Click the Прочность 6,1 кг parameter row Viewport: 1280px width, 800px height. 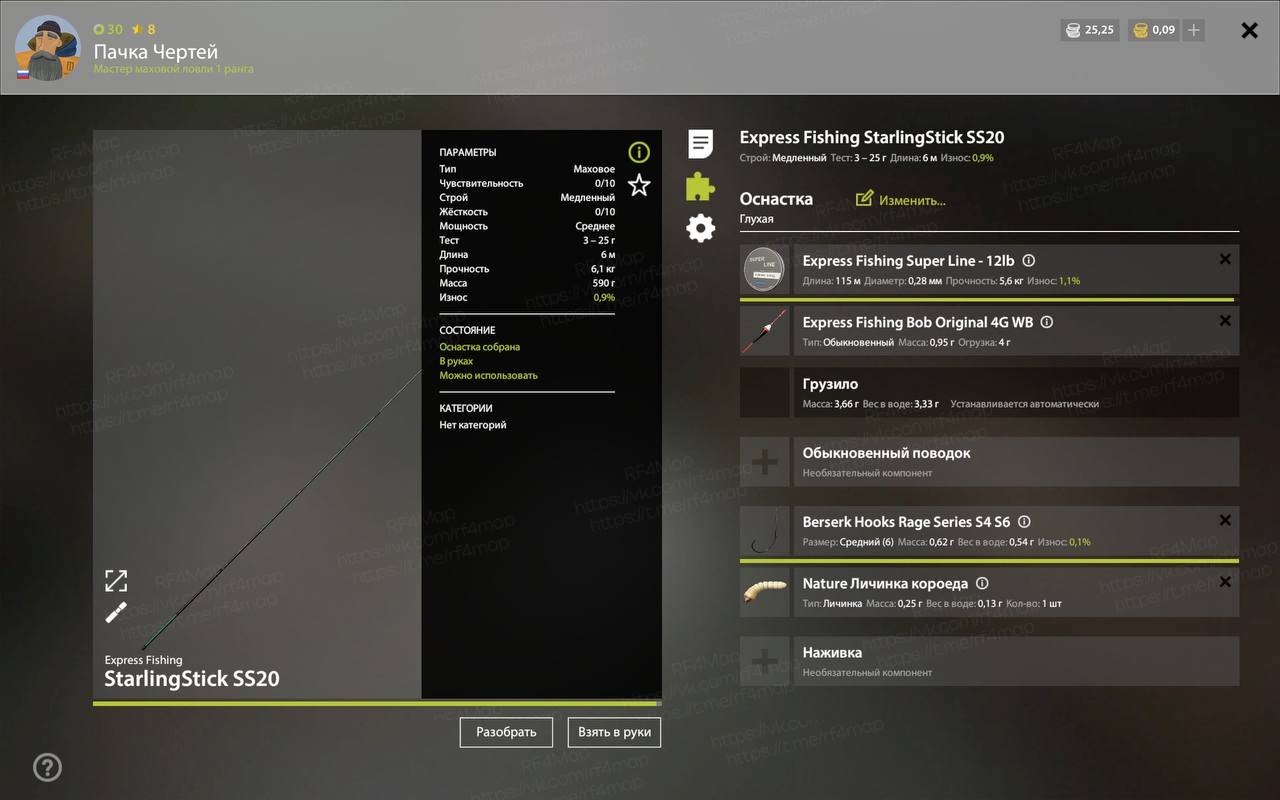527,269
